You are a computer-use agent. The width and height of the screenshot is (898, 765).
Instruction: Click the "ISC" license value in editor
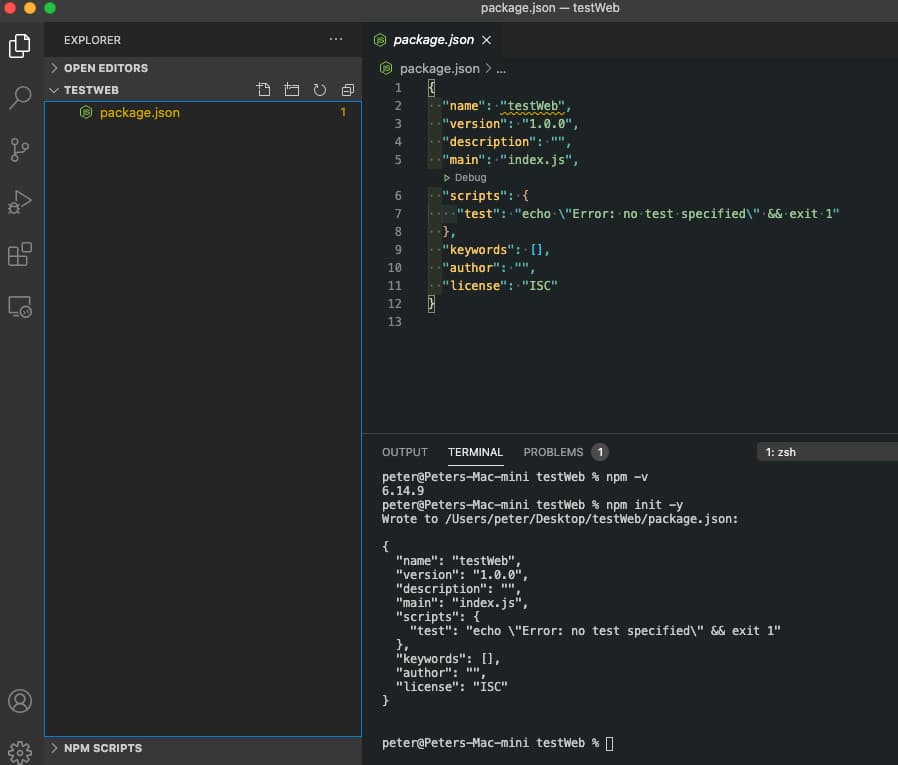[539, 286]
